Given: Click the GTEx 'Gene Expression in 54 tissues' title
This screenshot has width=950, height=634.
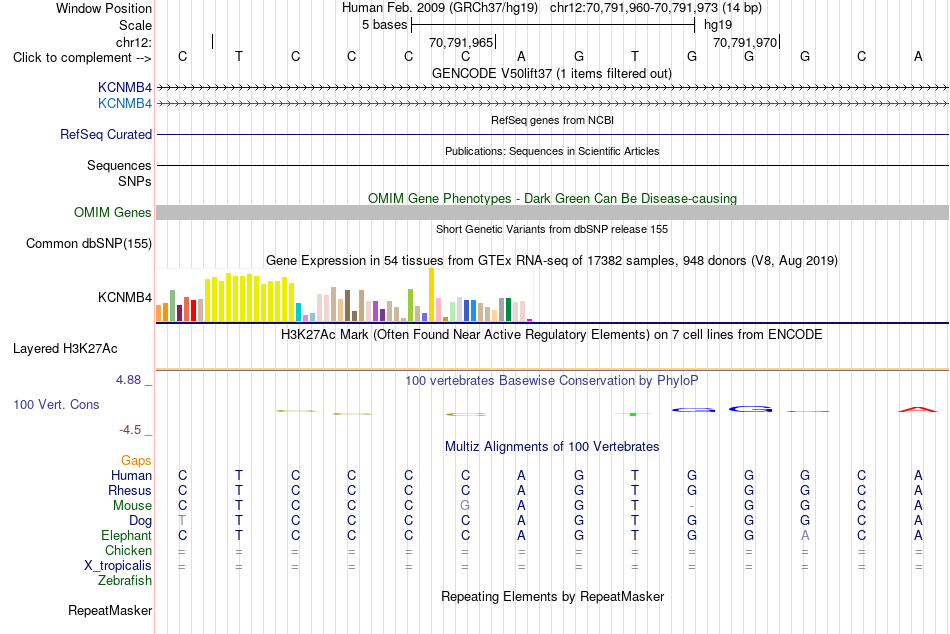Looking at the screenshot, I should click(552, 261).
